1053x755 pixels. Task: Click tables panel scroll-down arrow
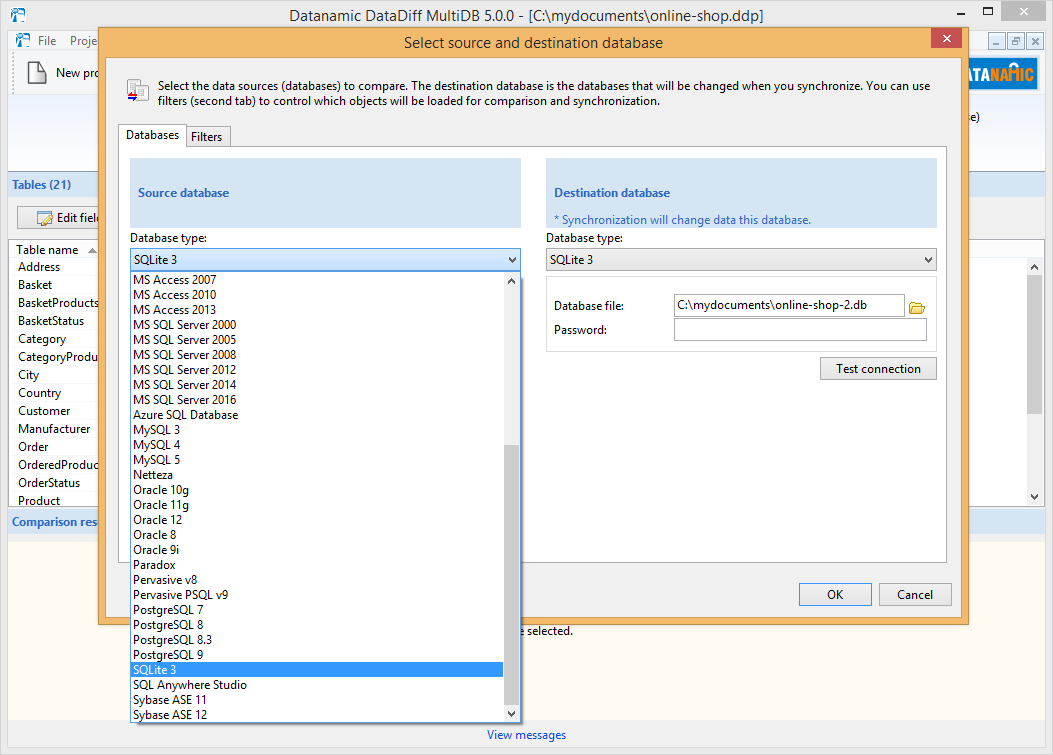coord(1034,497)
